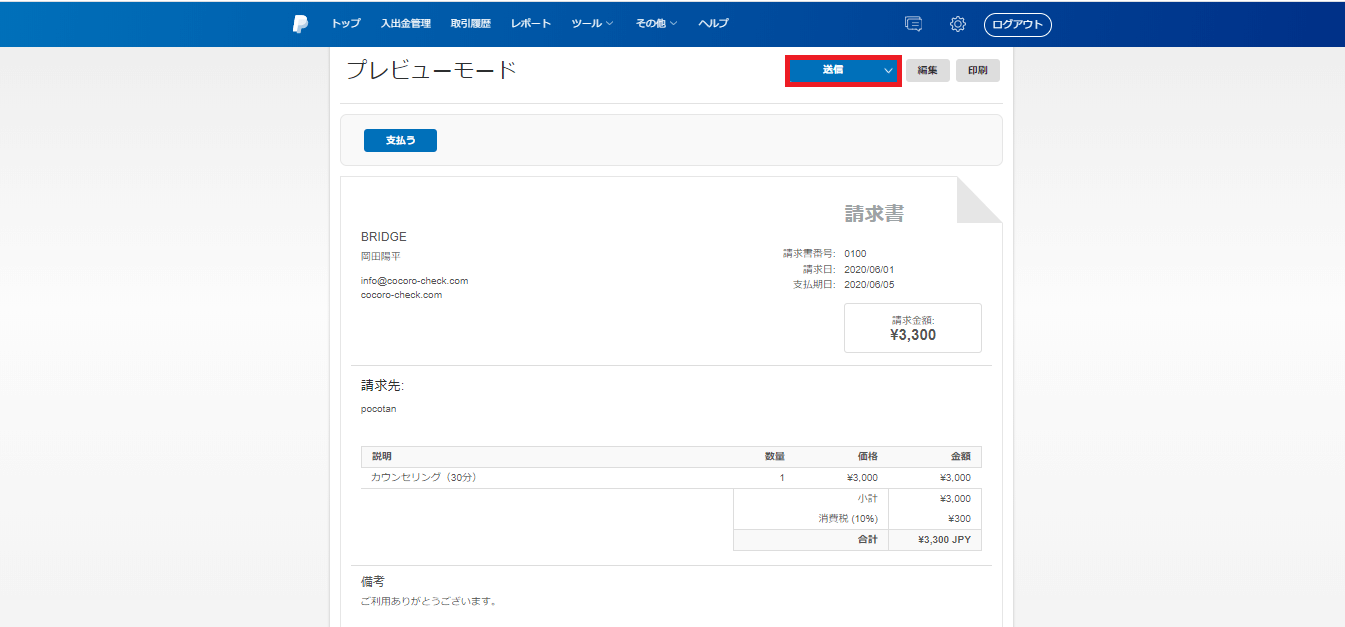Click the blue 支払う button
Viewport: 1345px width, 627px height.
click(400, 141)
